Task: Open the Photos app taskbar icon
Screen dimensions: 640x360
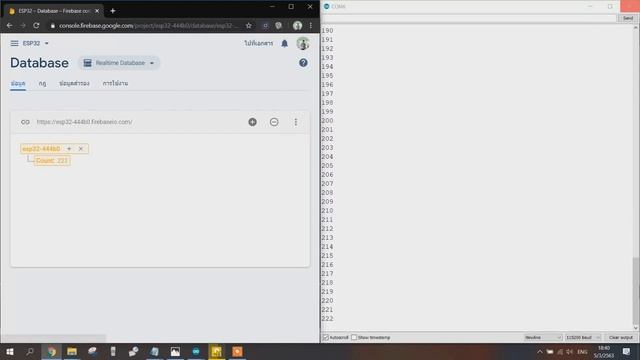Action: pos(175,351)
